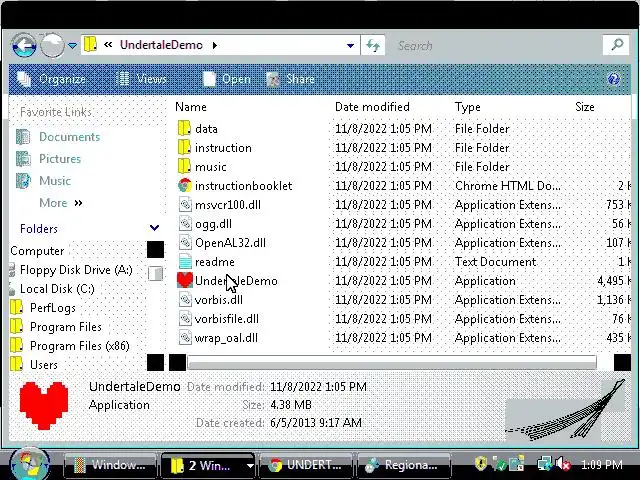Open Users folder in tree
The width and height of the screenshot is (640, 480).
point(44,364)
